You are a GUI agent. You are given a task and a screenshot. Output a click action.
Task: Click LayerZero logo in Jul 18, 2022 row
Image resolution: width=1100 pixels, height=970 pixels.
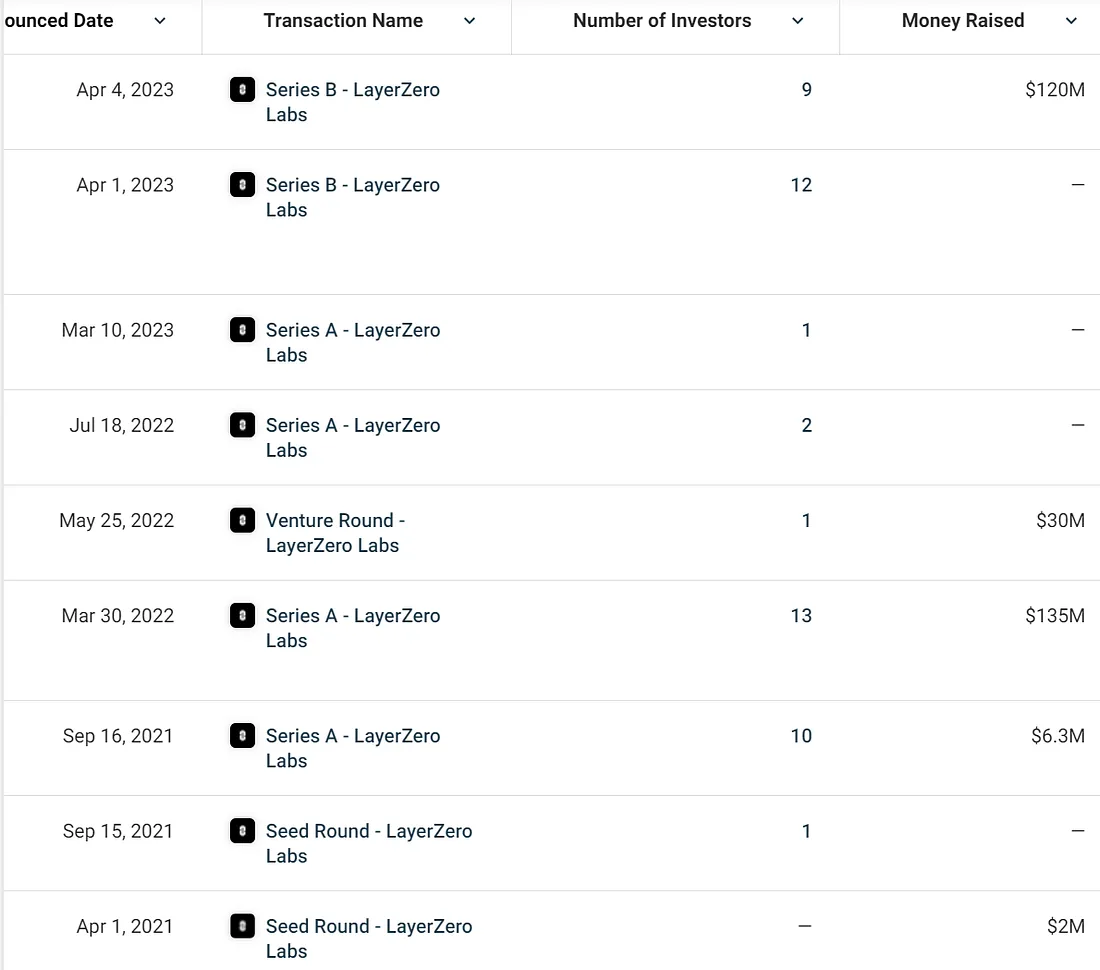coord(242,425)
